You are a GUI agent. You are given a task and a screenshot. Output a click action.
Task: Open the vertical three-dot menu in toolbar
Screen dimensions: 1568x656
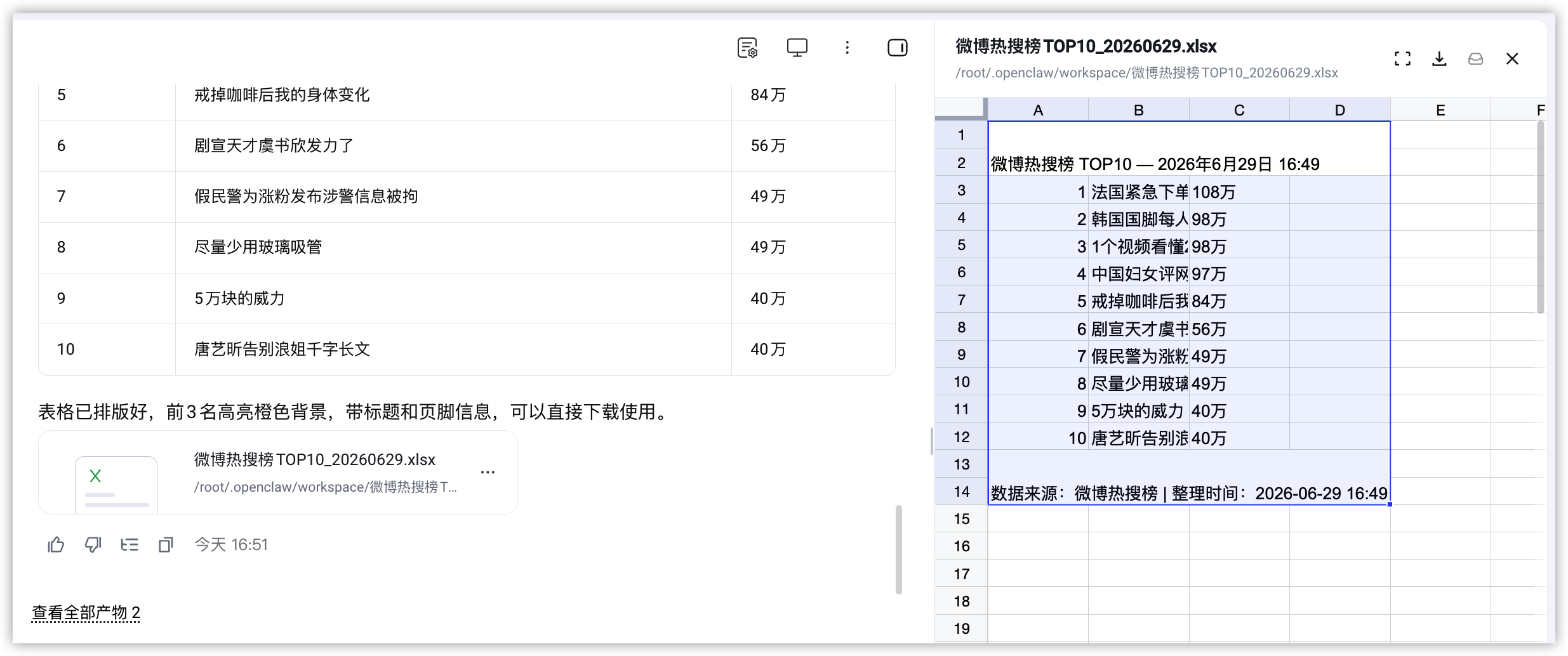click(847, 48)
